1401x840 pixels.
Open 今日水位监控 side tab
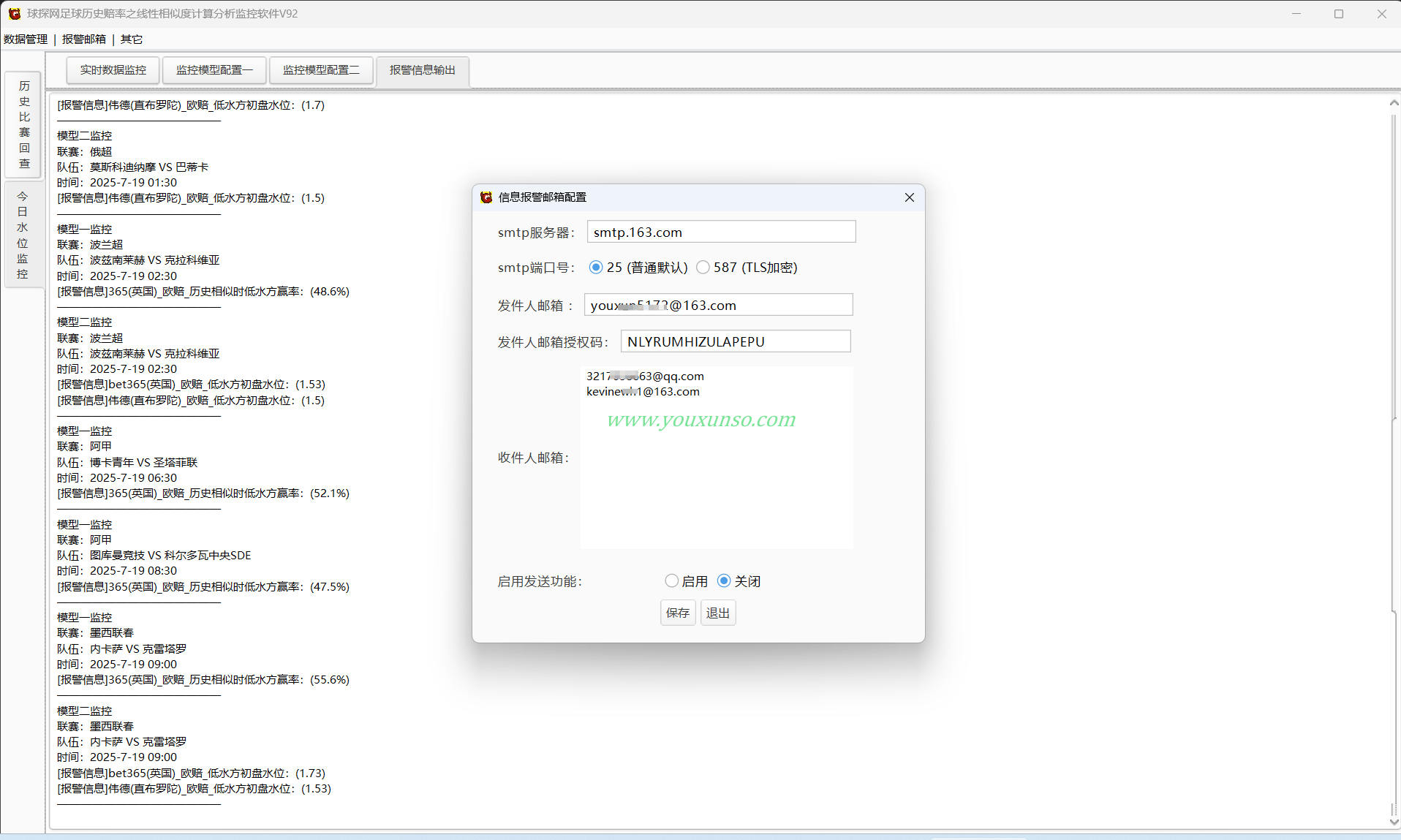click(23, 235)
